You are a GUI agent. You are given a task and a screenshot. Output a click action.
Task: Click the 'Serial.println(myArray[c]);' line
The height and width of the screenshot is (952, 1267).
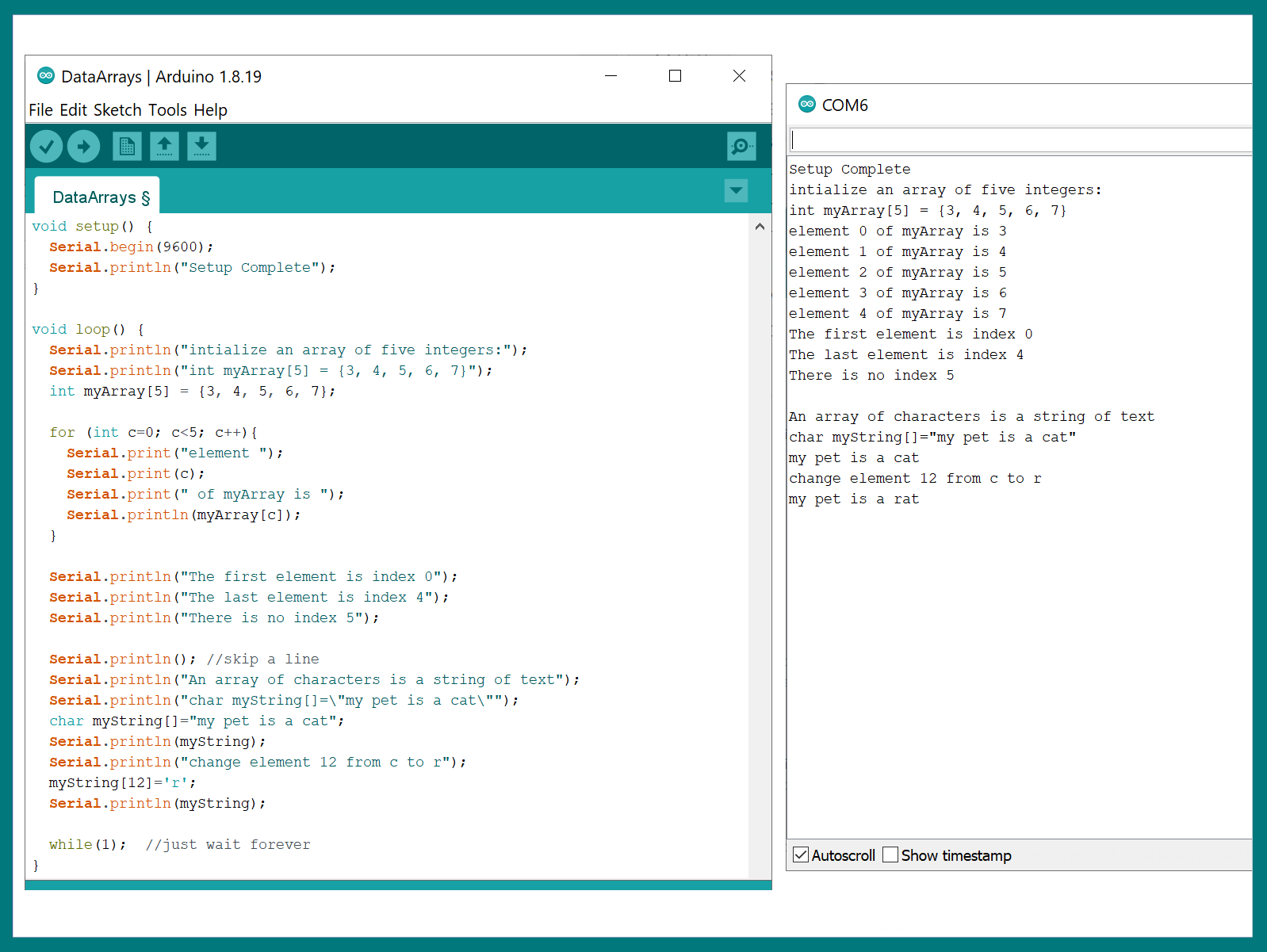pyautogui.click(x=184, y=515)
